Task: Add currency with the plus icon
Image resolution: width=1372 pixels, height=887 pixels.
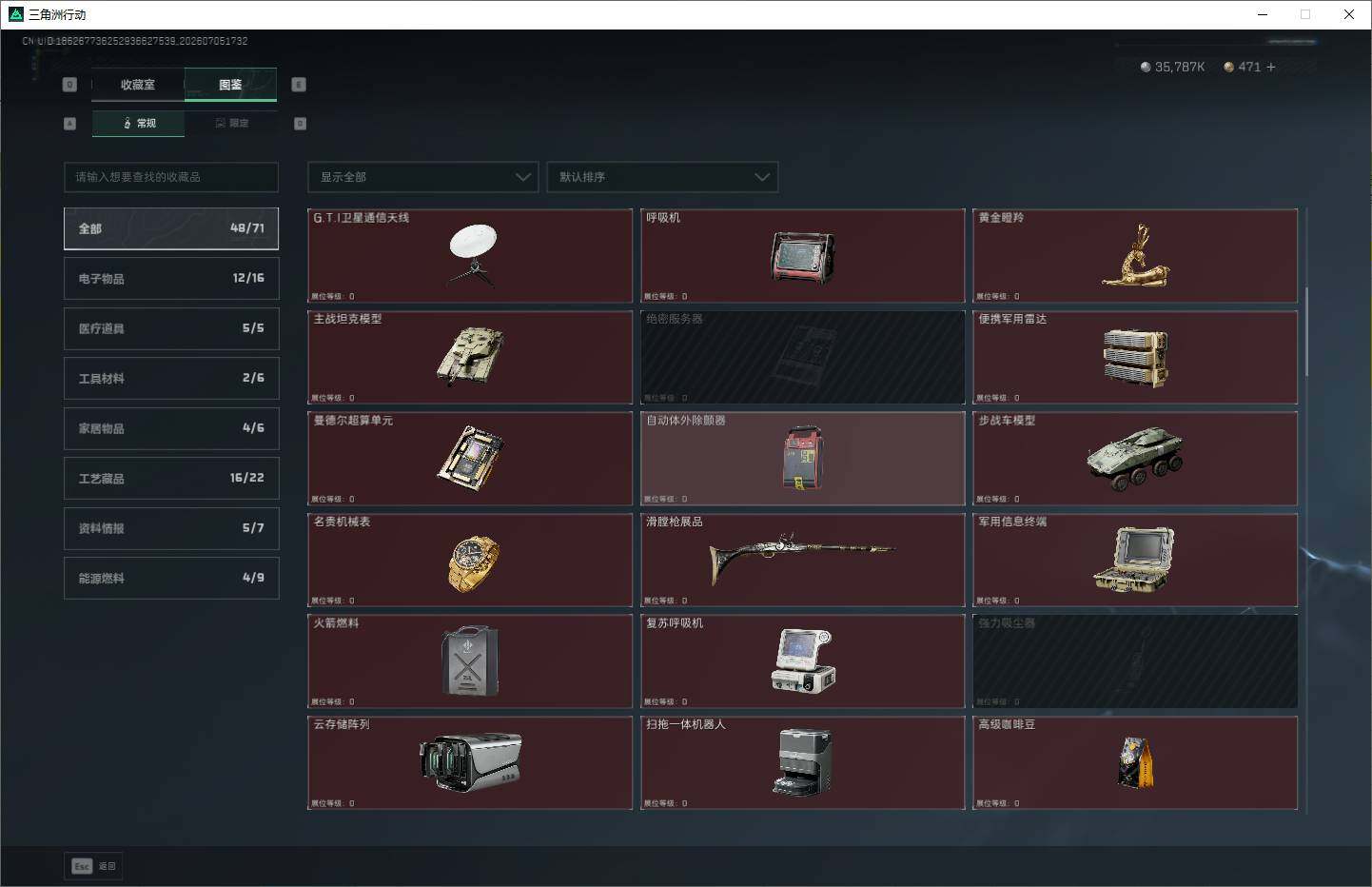Action: pyautogui.click(x=1270, y=67)
